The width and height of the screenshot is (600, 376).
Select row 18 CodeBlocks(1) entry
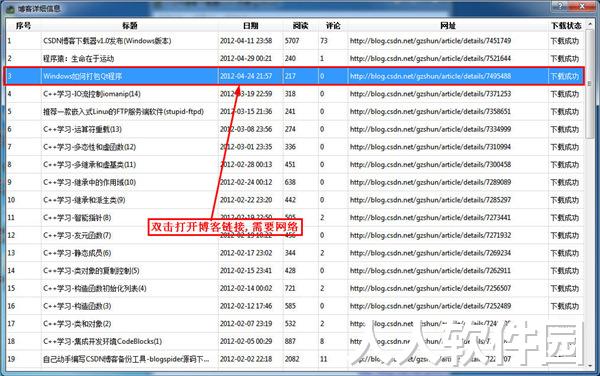103,341
